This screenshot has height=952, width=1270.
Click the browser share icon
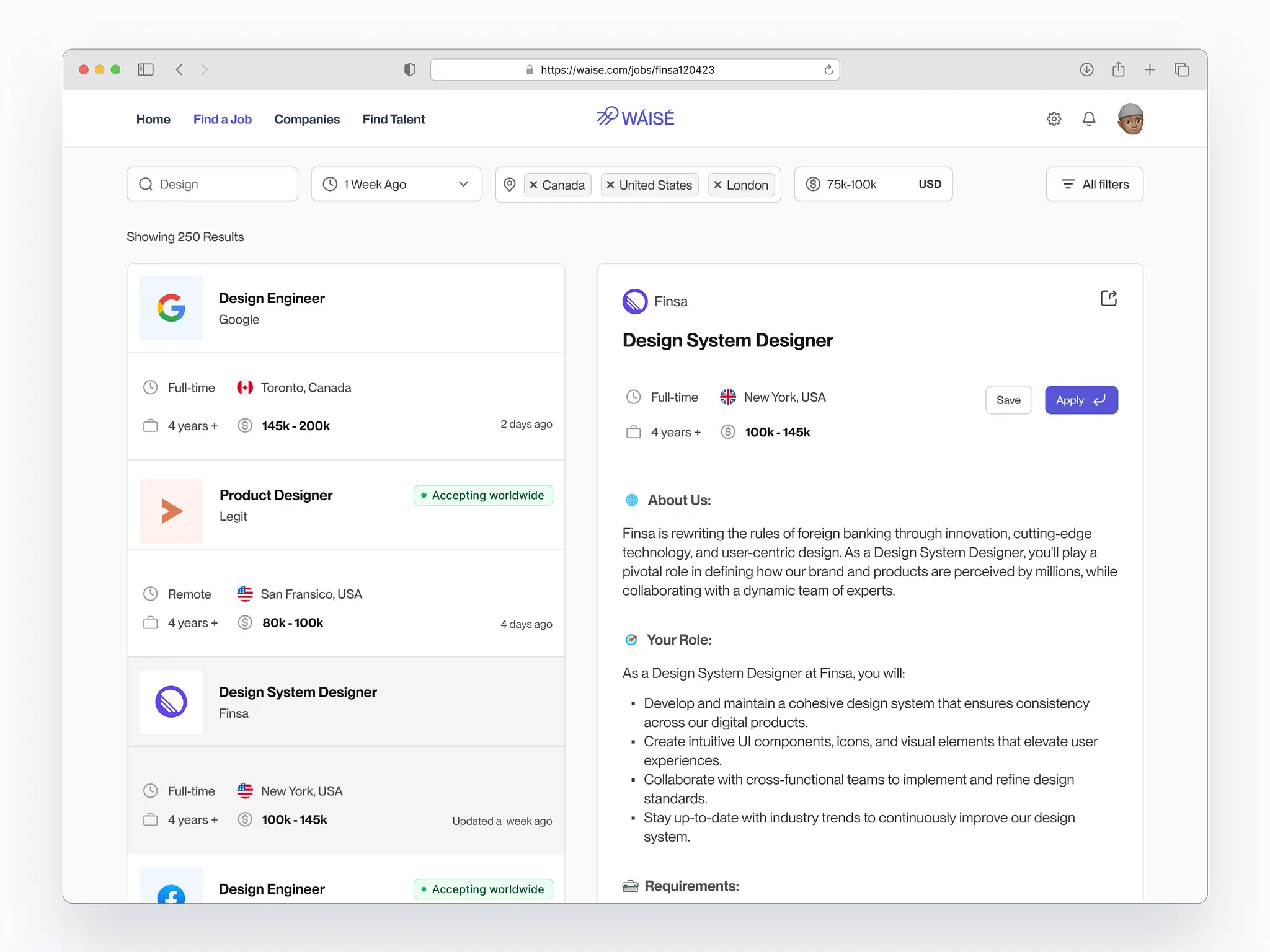click(x=1118, y=69)
